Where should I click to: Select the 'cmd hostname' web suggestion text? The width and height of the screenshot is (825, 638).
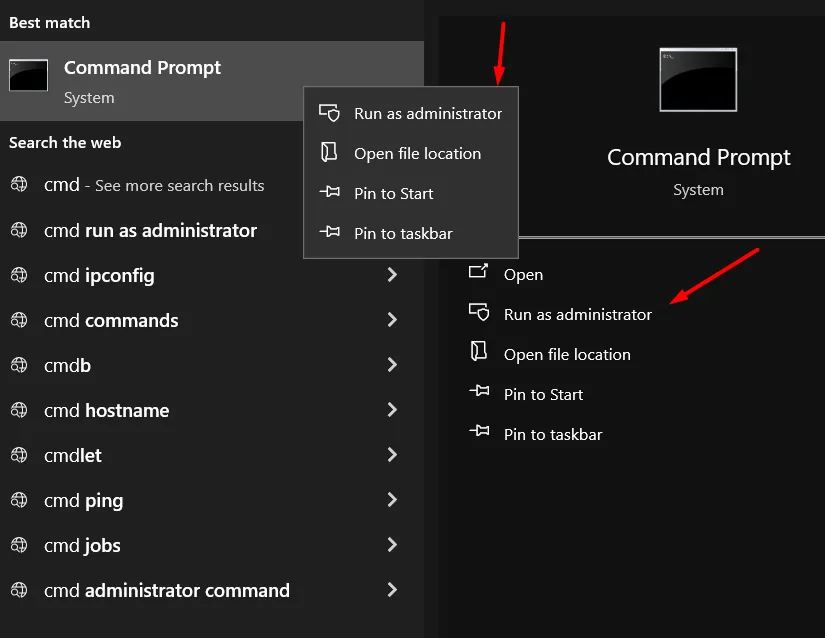pos(107,410)
